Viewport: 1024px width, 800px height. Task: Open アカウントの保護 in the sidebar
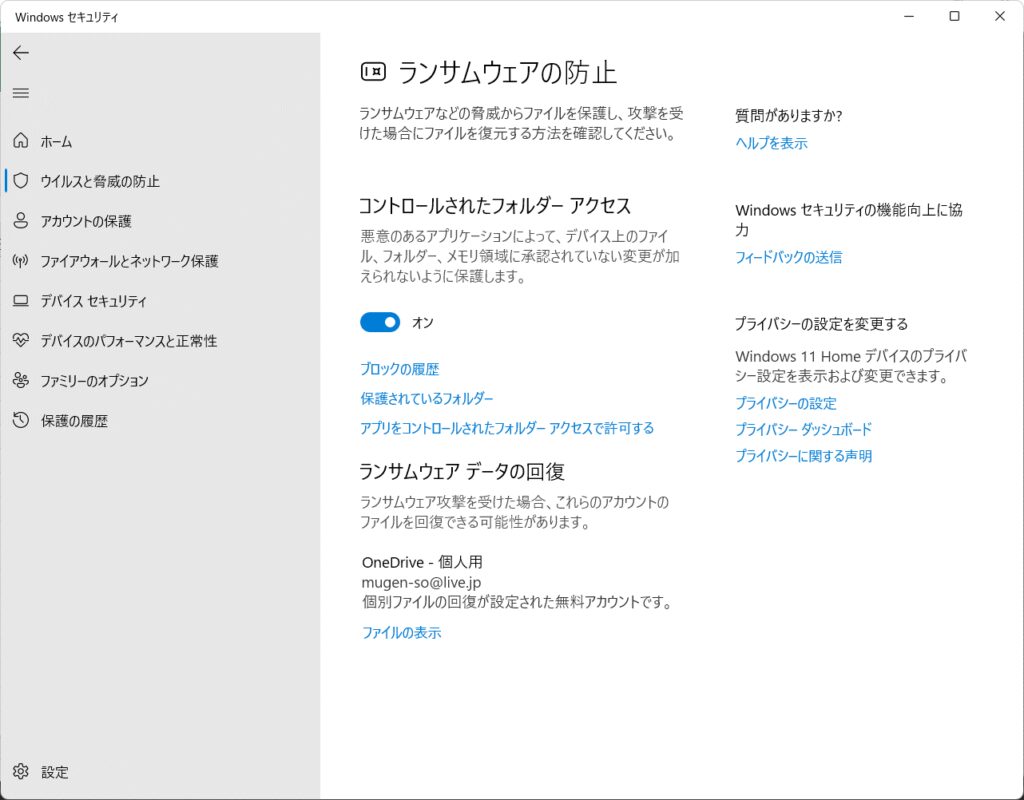click(x=160, y=221)
